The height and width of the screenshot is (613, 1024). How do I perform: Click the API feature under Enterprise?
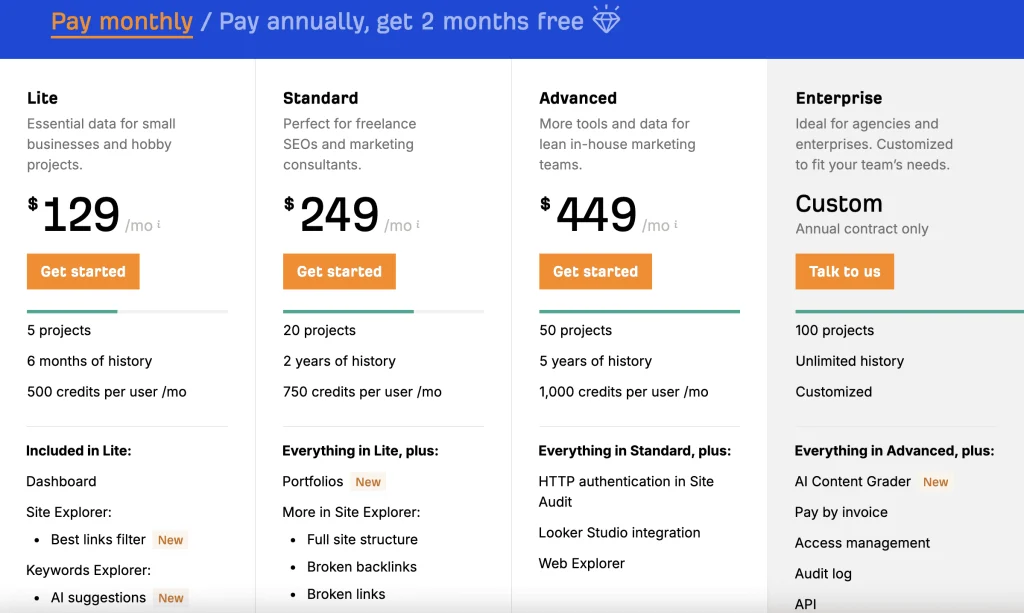point(806,604)
